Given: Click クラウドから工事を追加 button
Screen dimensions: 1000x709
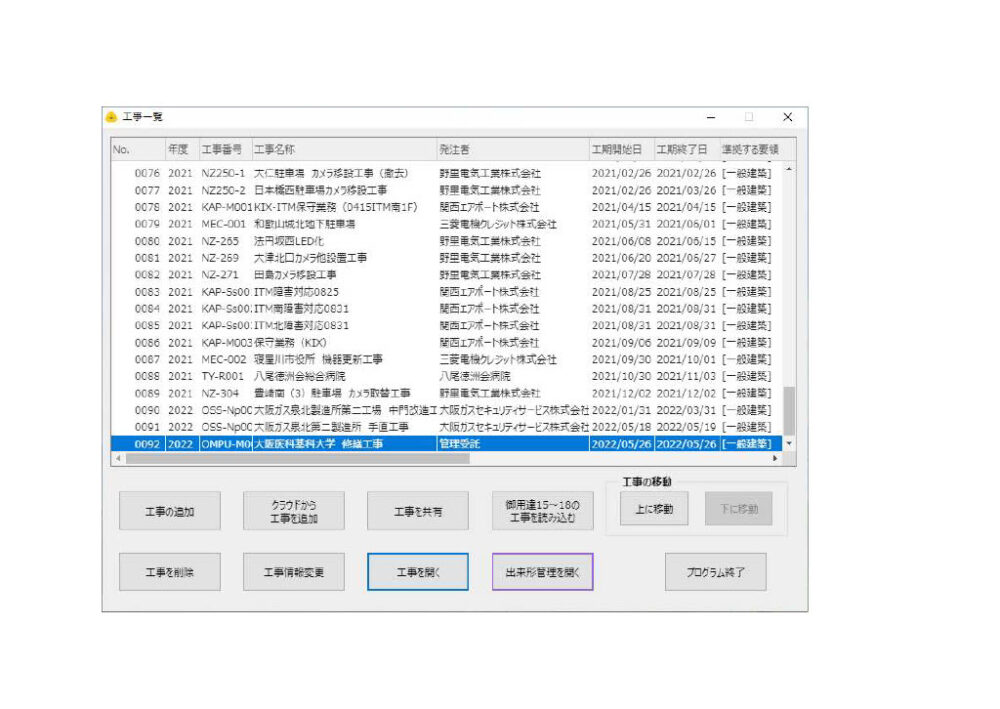Looking at the screenshot, I should coord(293,511).
